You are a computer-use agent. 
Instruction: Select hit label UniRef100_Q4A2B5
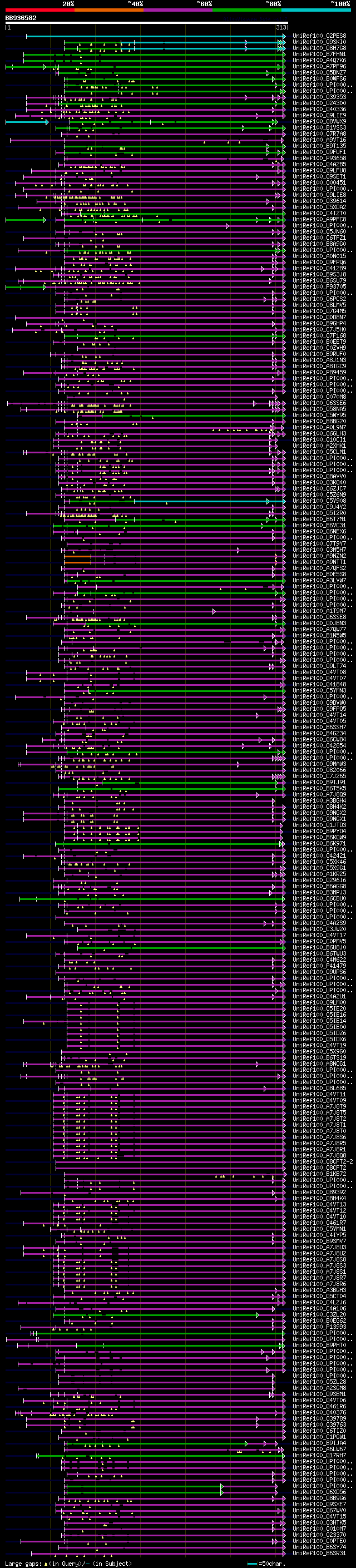pyautogui.click(x=319, y=164)
